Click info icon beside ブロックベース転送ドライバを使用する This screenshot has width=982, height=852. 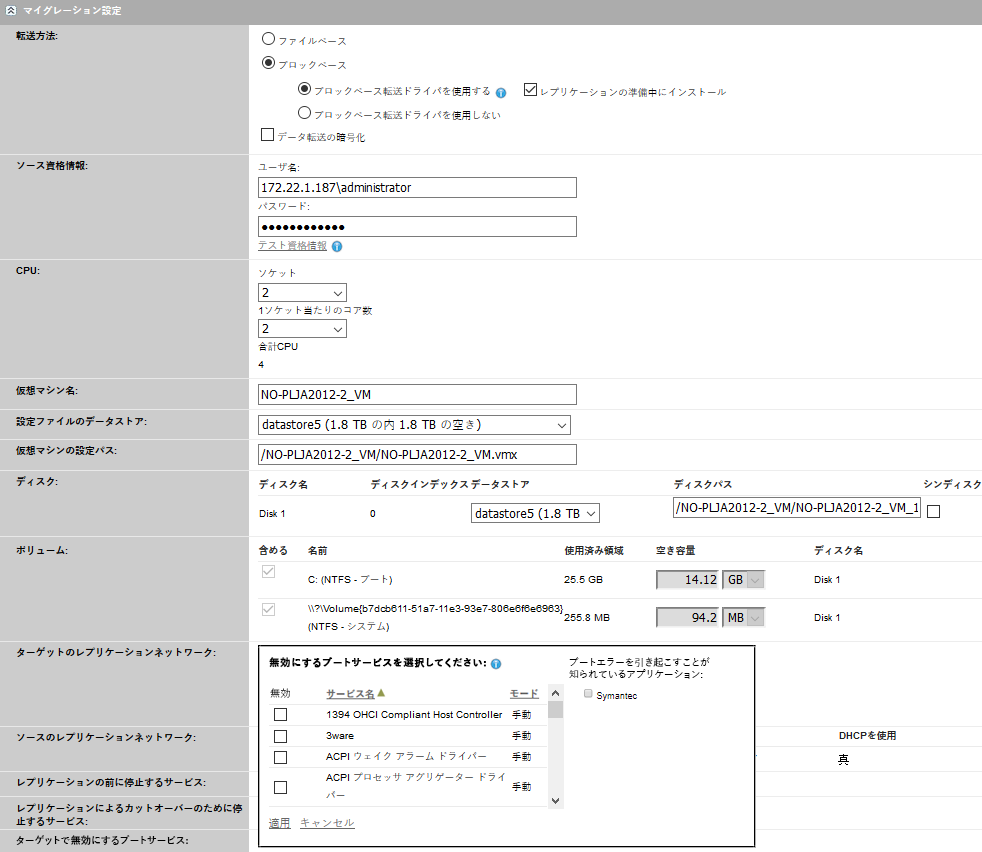[x=501, y=92]
